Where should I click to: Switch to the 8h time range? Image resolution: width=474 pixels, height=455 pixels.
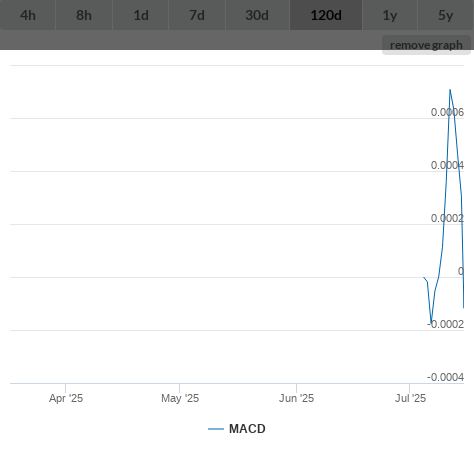coord(84,15)
